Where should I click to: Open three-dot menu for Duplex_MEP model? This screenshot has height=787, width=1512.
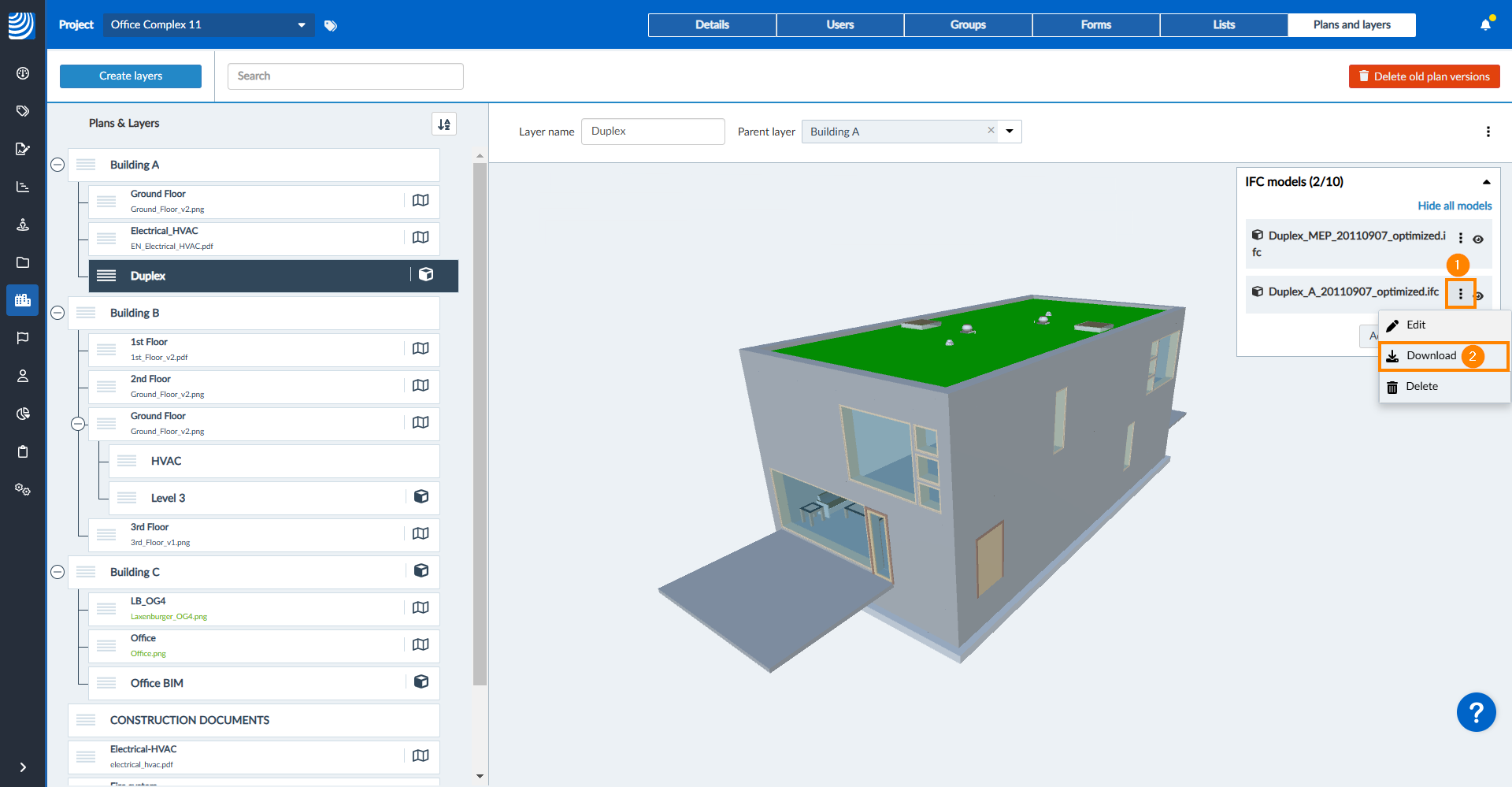click(x=1461, y=238)
